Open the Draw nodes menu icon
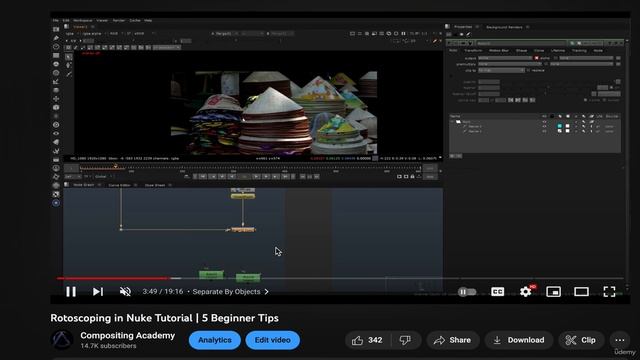This screenshot has width=640, height=360. tap(56, 38)
